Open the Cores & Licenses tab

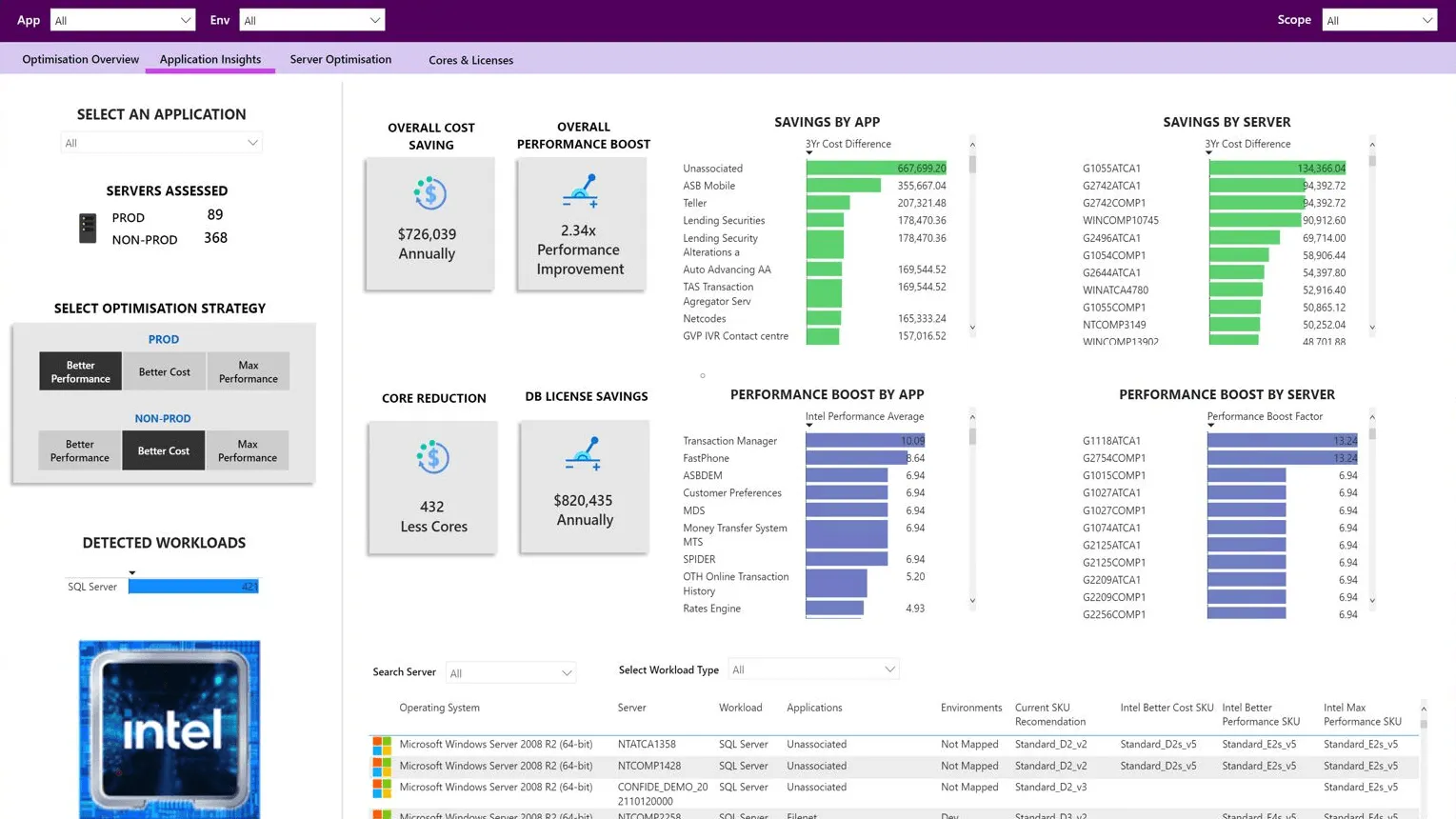[x=470, y=60]
